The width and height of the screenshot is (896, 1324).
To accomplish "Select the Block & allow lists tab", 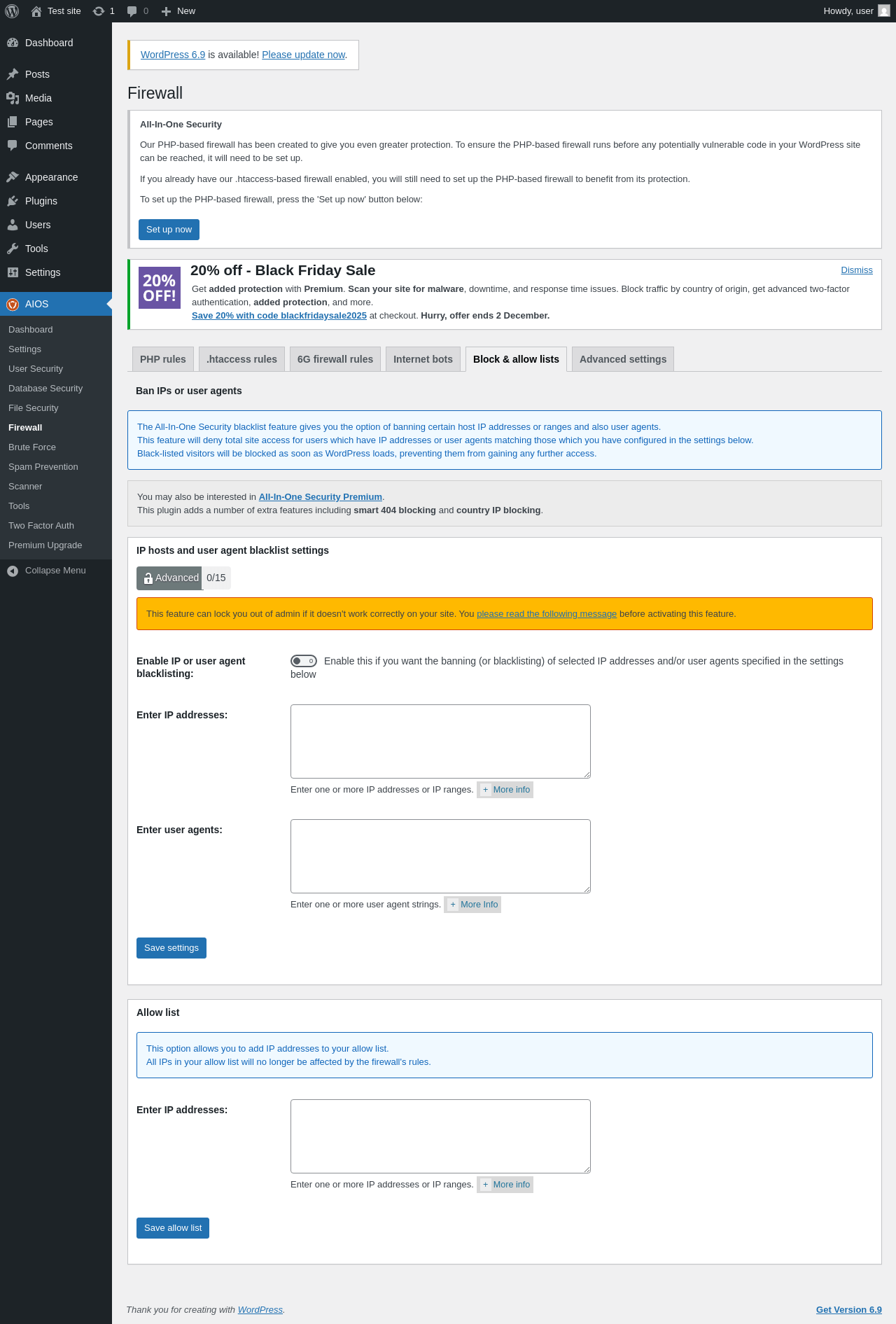I will tap(516, 359).
